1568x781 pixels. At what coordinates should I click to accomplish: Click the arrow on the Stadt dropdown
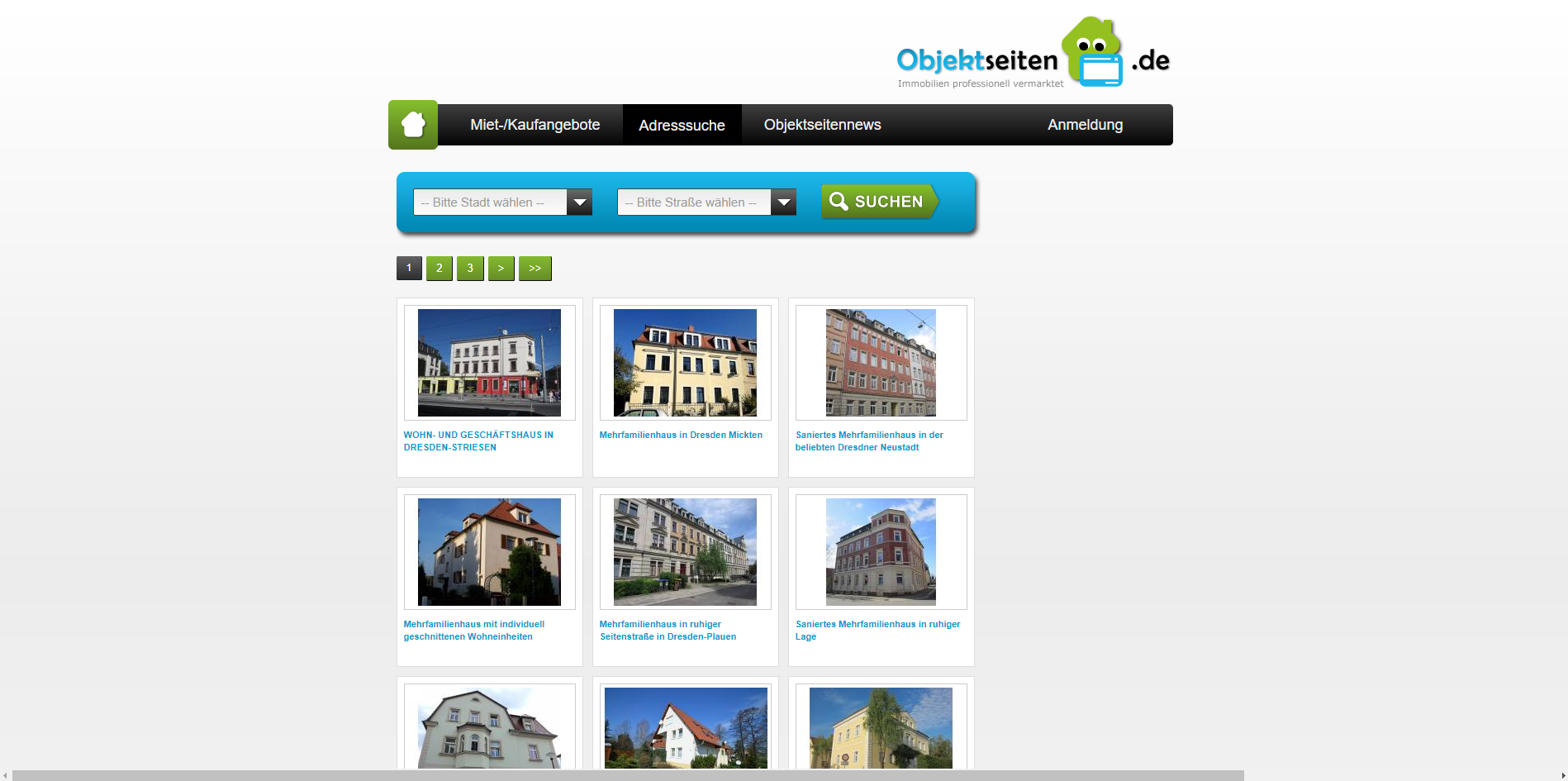(x=580, y=202)
